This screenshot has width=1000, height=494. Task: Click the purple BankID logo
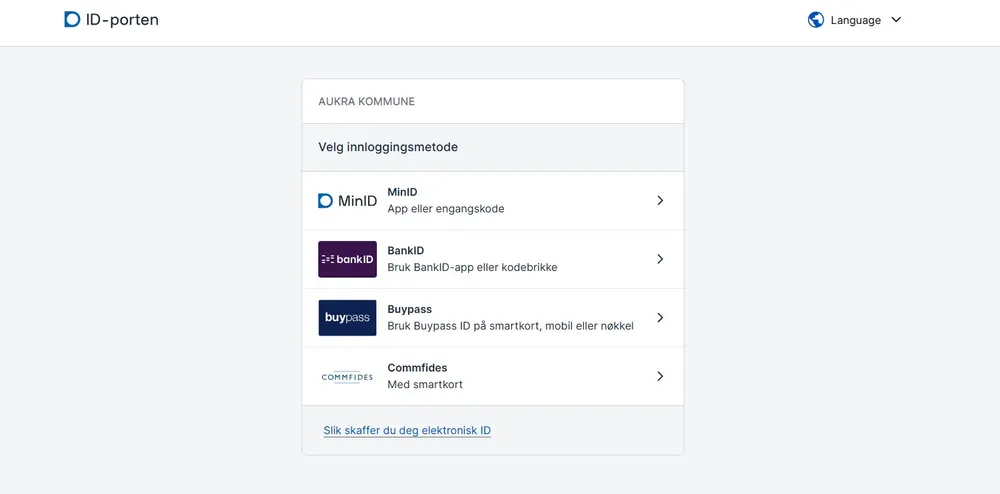coord(347,259)
